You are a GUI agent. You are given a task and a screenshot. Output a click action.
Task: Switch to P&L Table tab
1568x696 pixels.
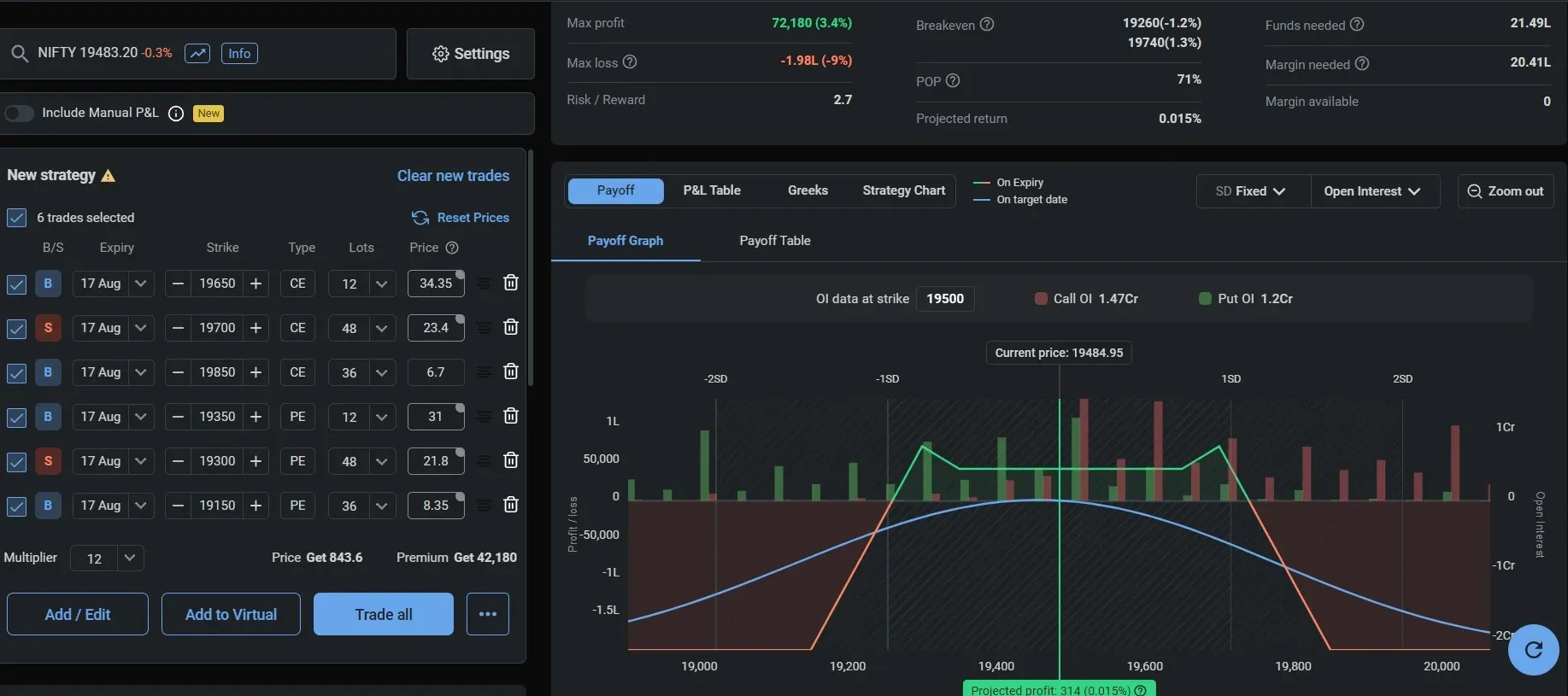click(712, 190)
